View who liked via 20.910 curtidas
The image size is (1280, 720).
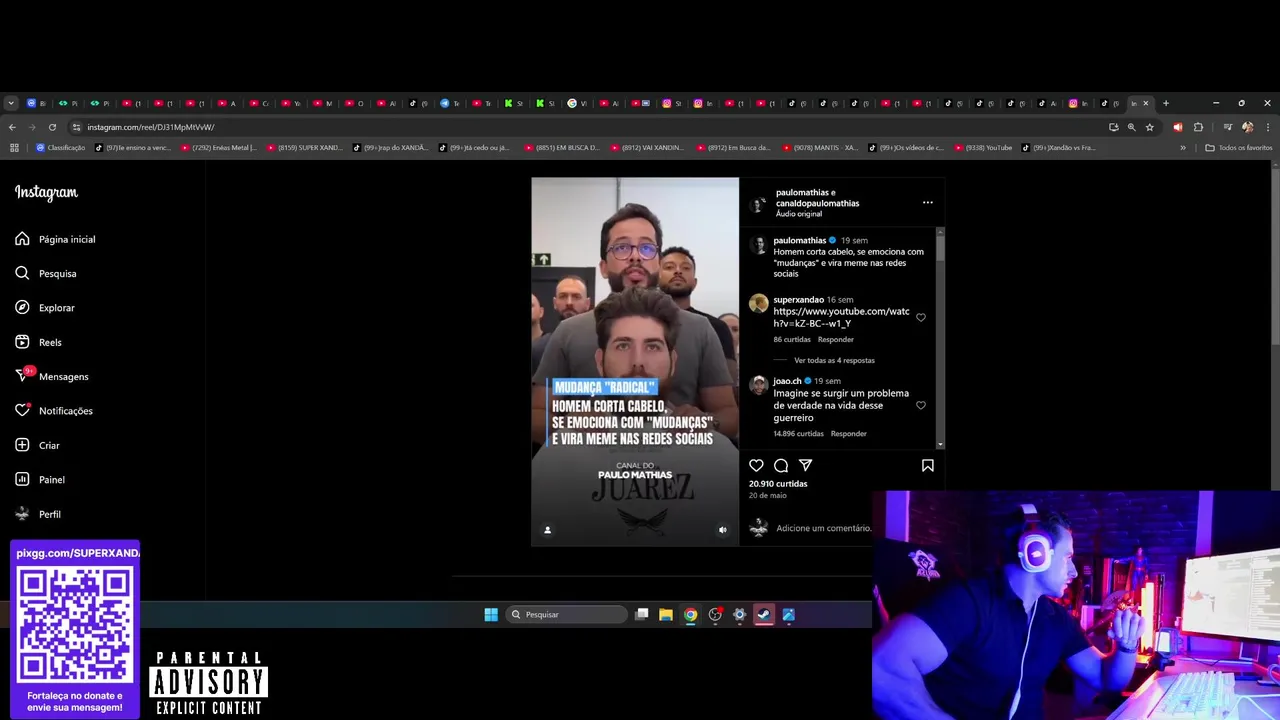[778, 484]
